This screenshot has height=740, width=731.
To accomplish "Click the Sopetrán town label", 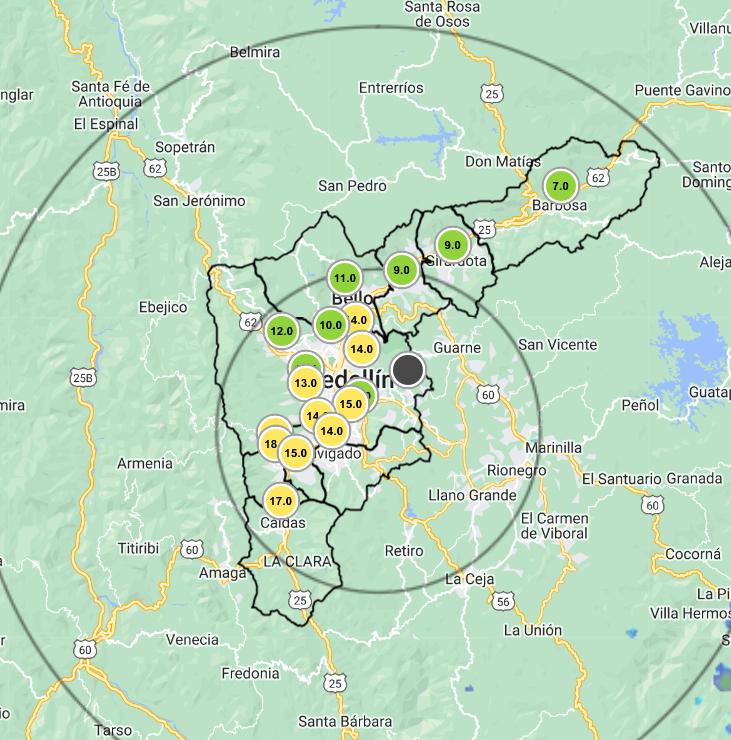I will (185, 147).
